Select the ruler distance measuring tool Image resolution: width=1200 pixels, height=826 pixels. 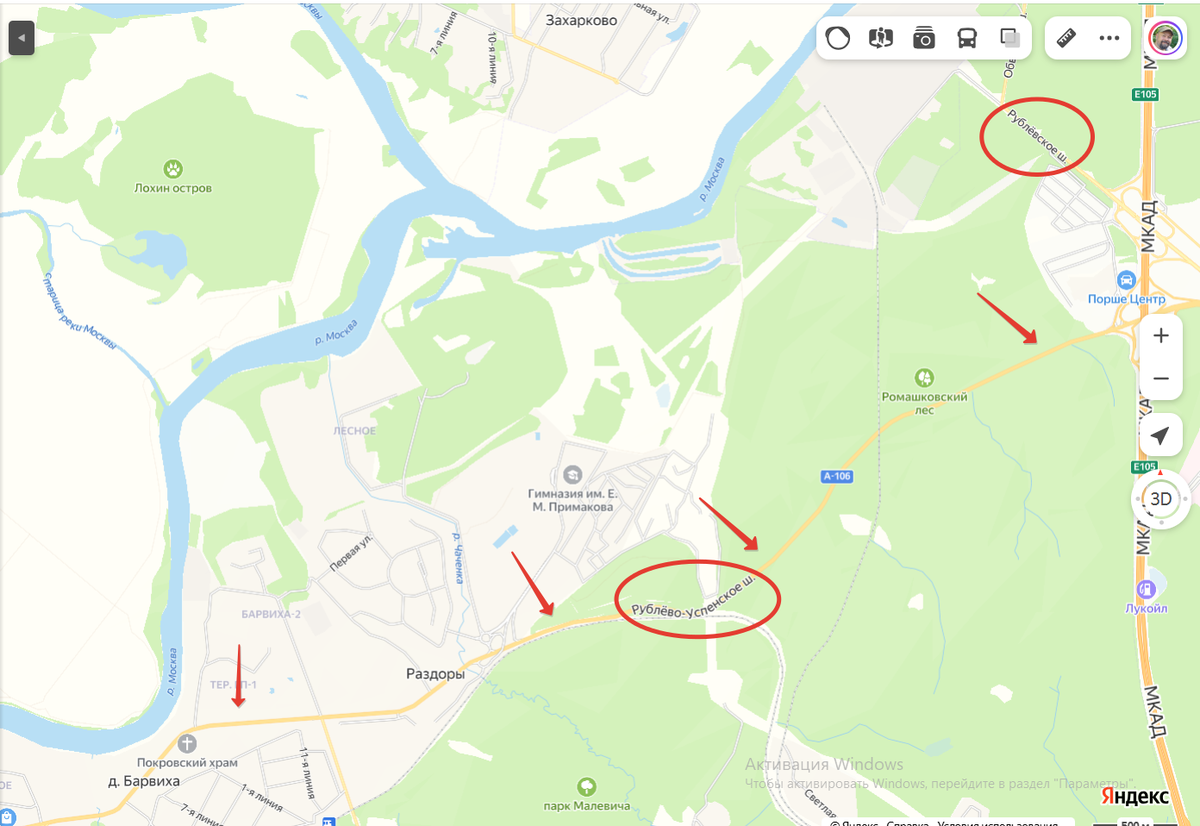point(1066,39)
